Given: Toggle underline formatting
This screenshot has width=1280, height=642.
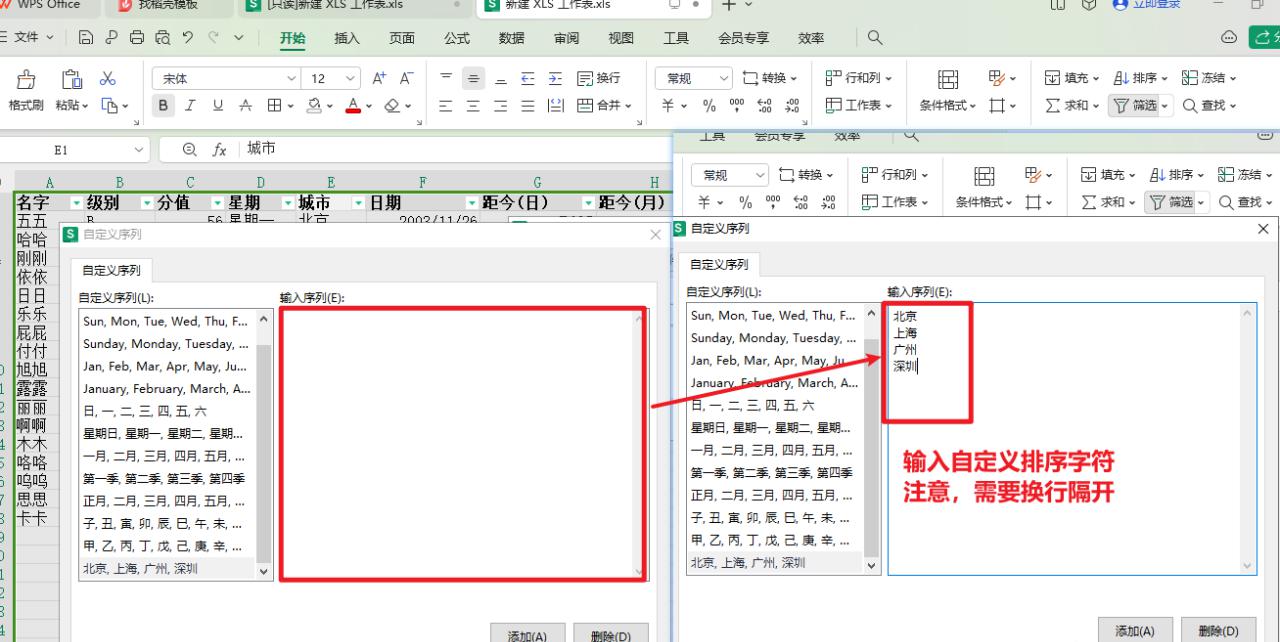Looking at the screenshot, I should pyautogui.click(x=217, y=105).
